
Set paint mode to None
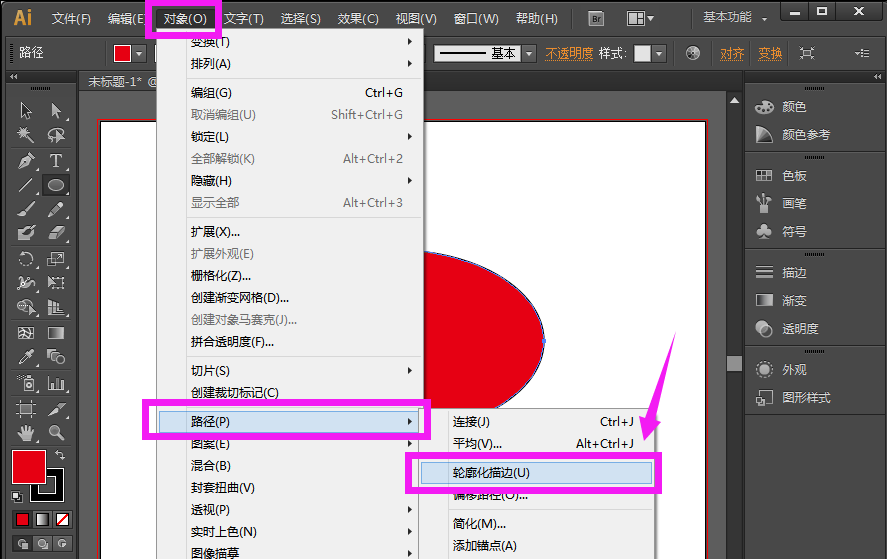pos(63,519)
